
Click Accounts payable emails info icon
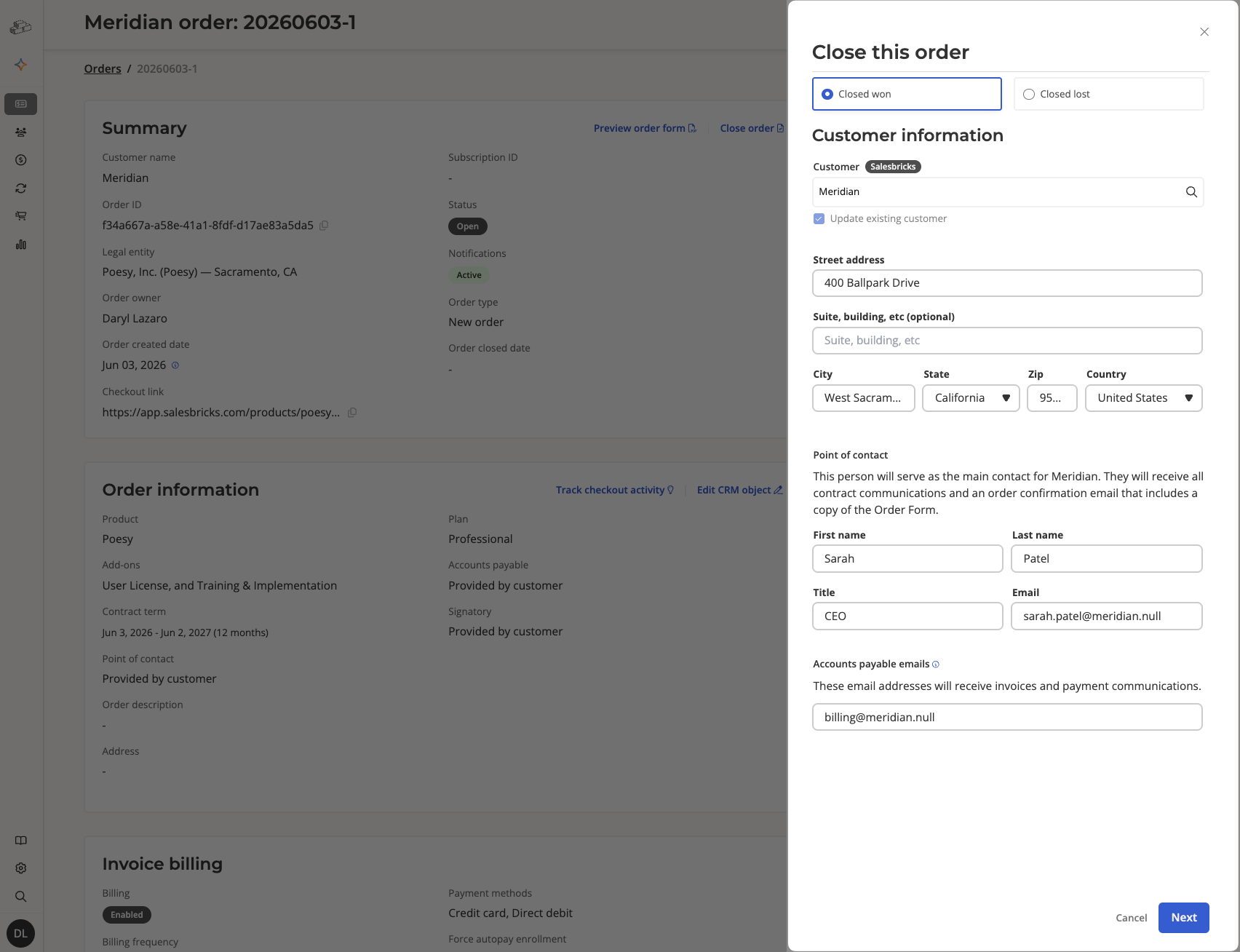pyautogui.click(x=936, y=665)
